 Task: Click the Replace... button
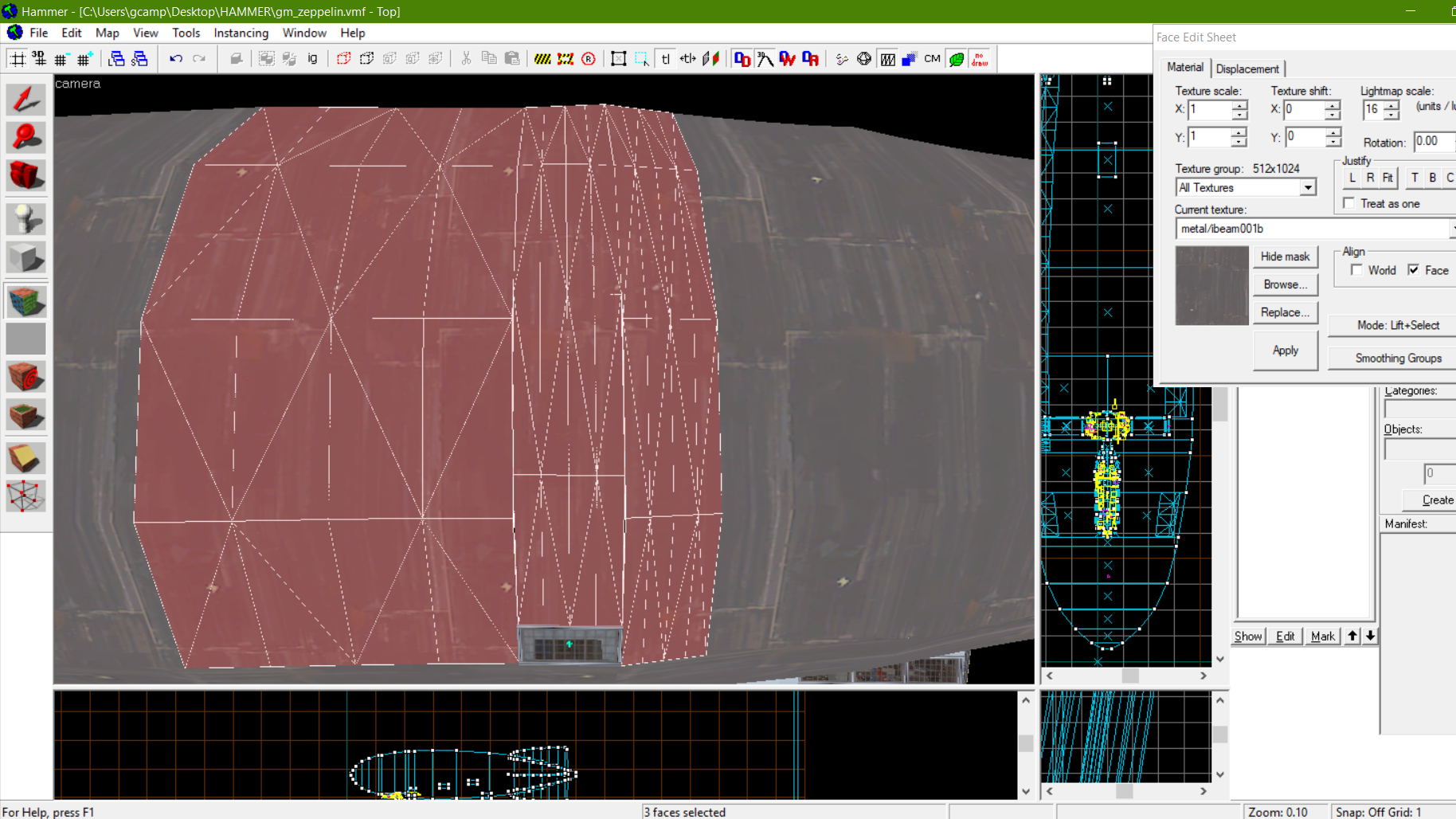(x=1285, y=312)
